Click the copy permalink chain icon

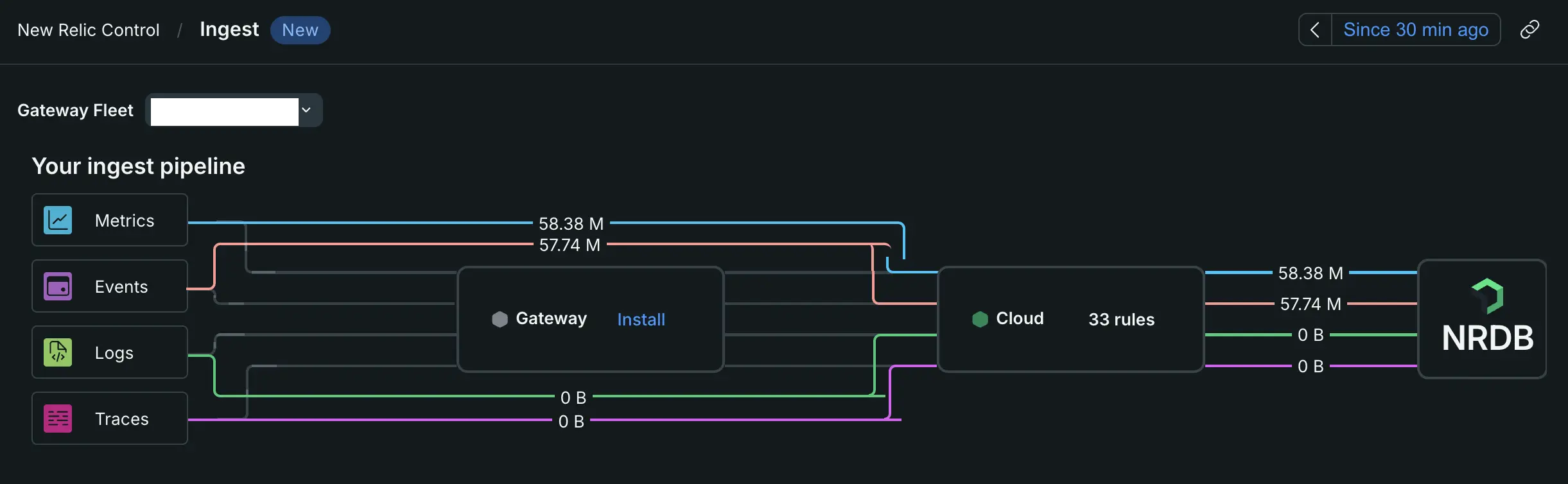pyautogui.click(x=1529, y=30)
